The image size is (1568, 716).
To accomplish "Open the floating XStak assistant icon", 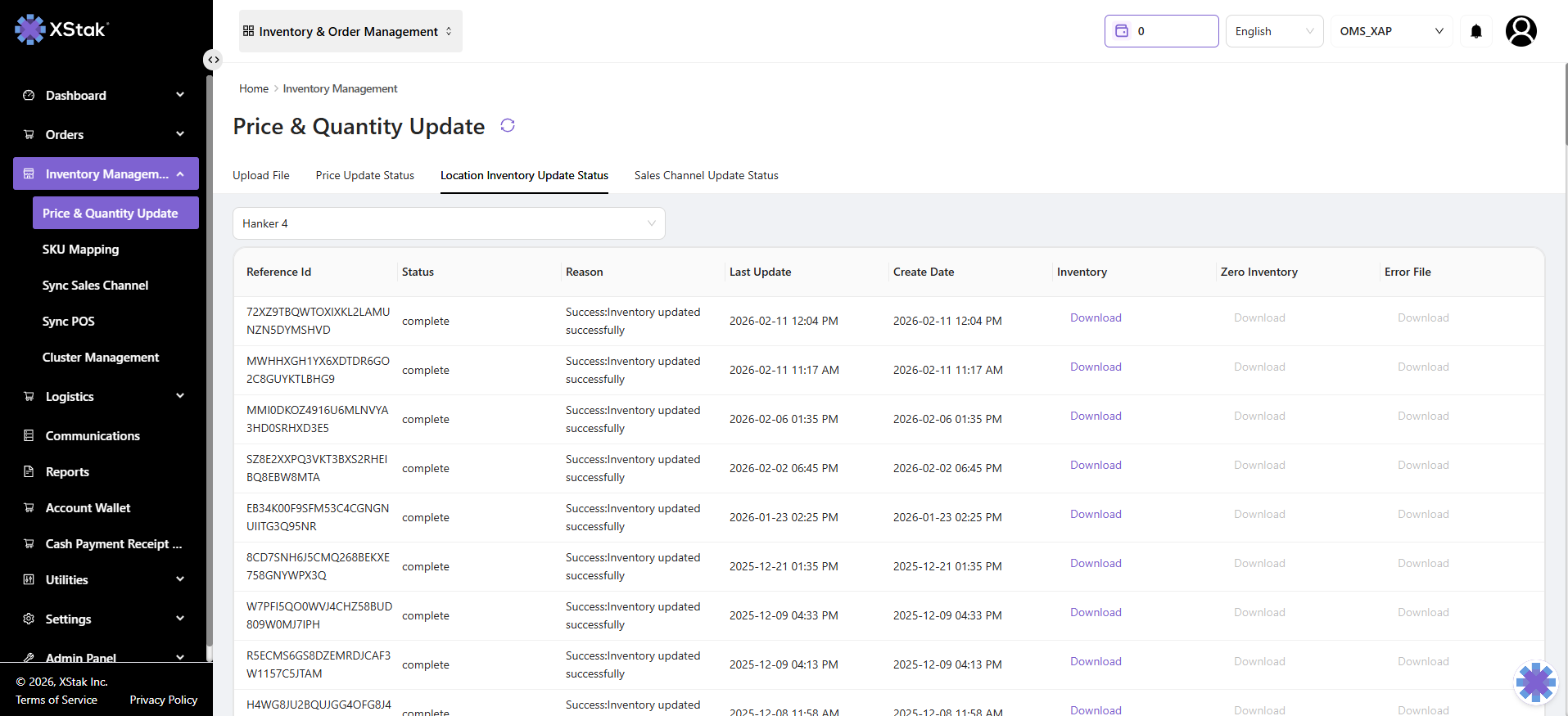I will click(x=1535, y=682).
